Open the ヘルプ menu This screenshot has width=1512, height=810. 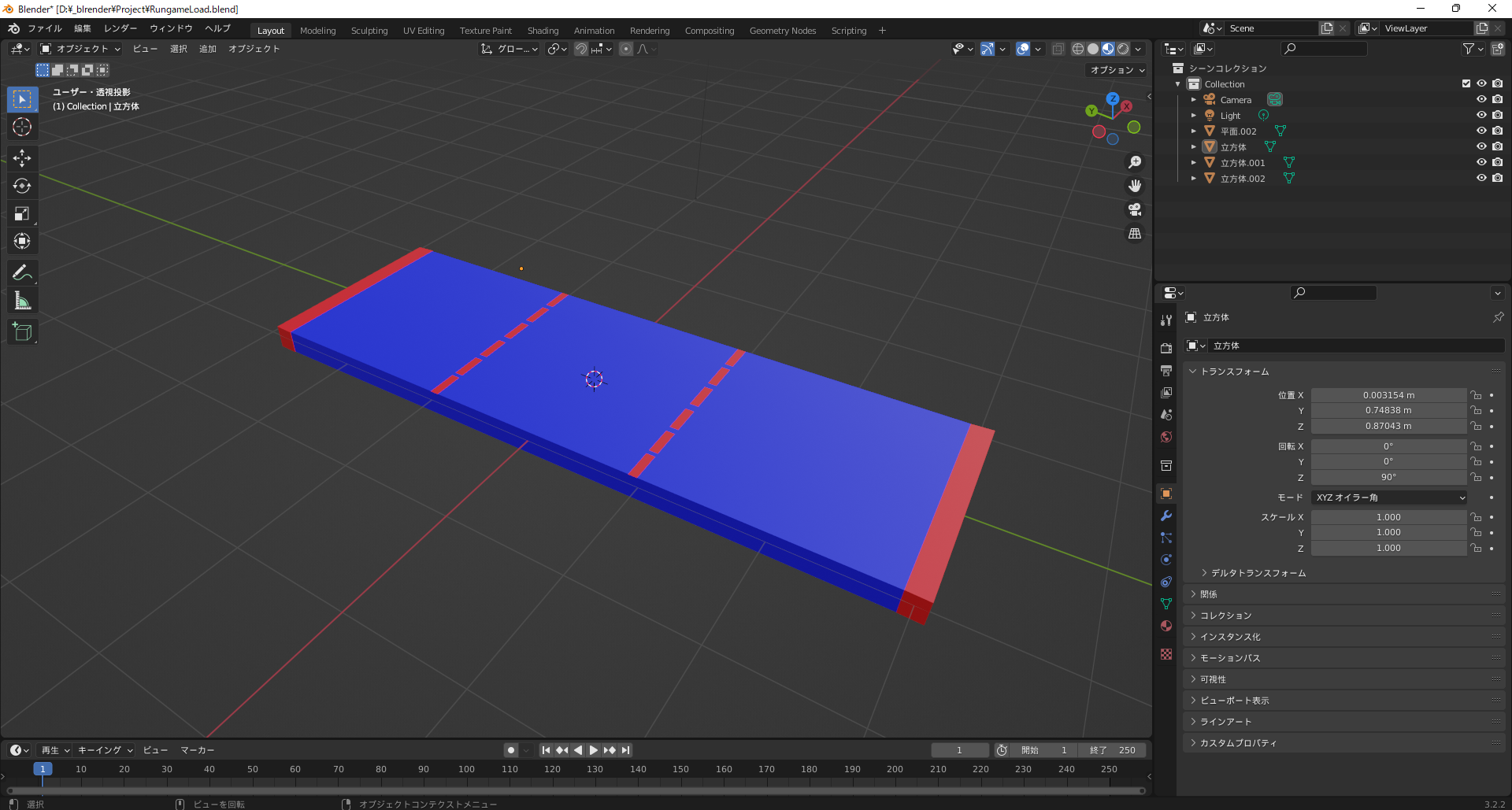click(217, 28)
